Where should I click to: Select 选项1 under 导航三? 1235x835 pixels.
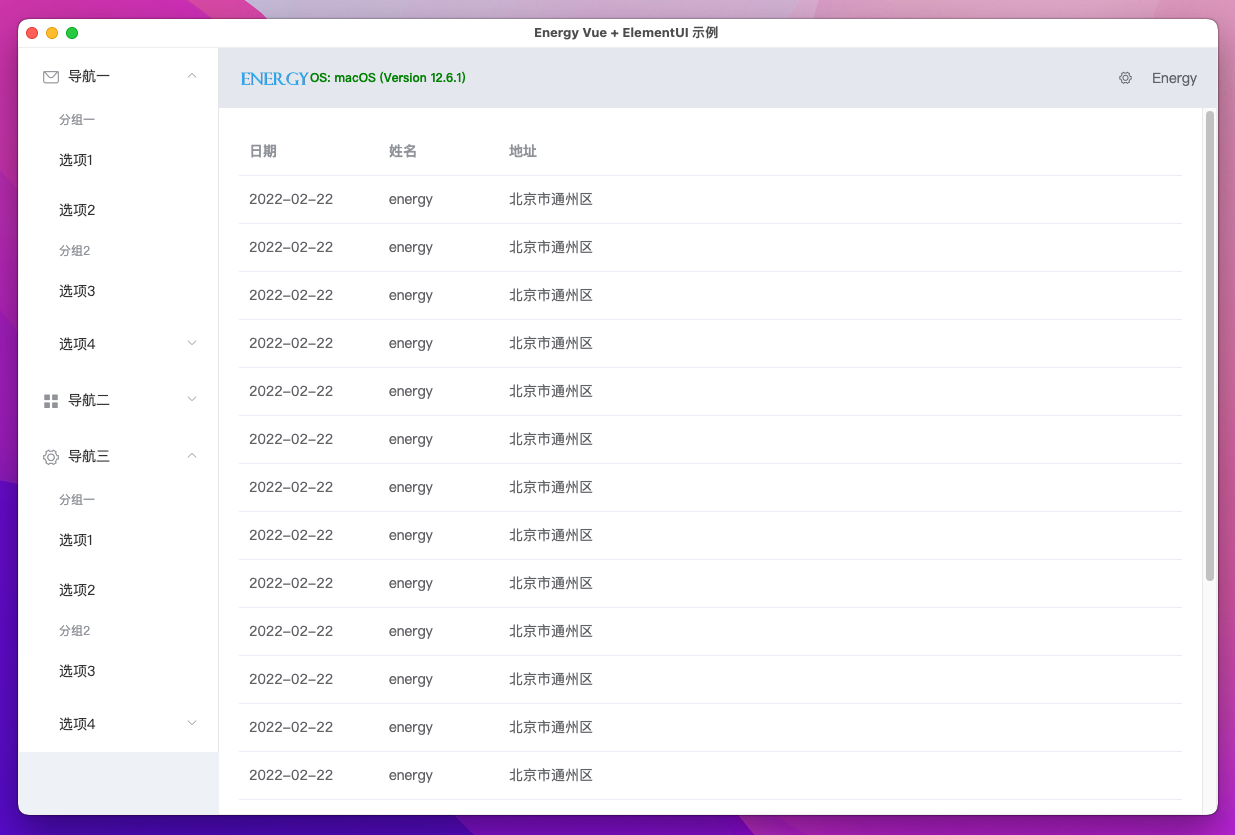pyautogui.click(x=76, y=540)
